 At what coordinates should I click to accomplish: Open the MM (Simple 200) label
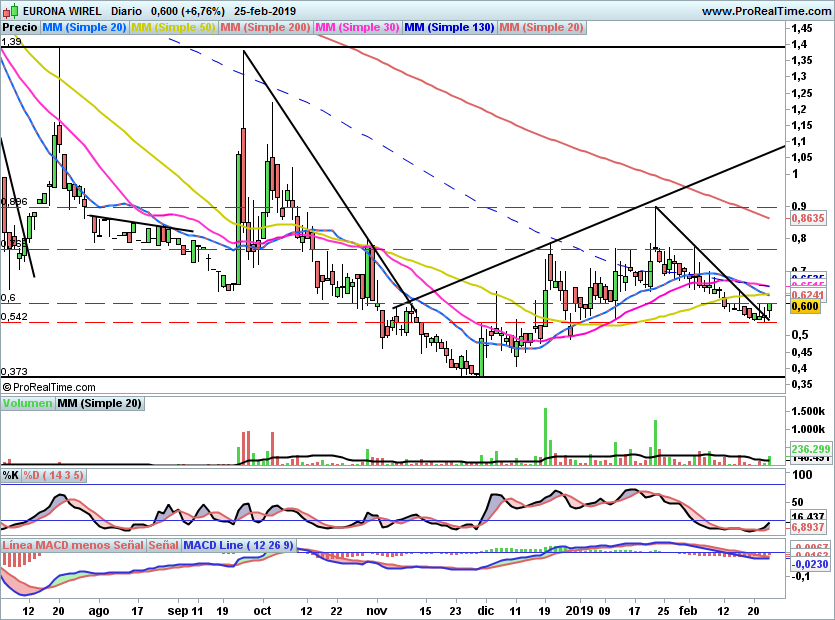(265, 27)
